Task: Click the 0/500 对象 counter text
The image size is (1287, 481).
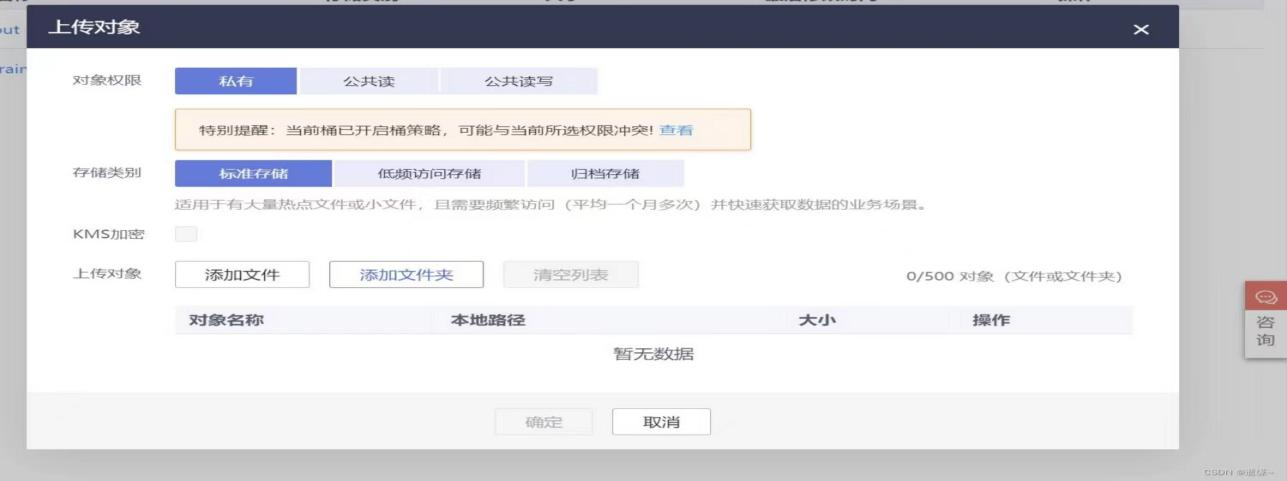Action: coord(1013,276)
